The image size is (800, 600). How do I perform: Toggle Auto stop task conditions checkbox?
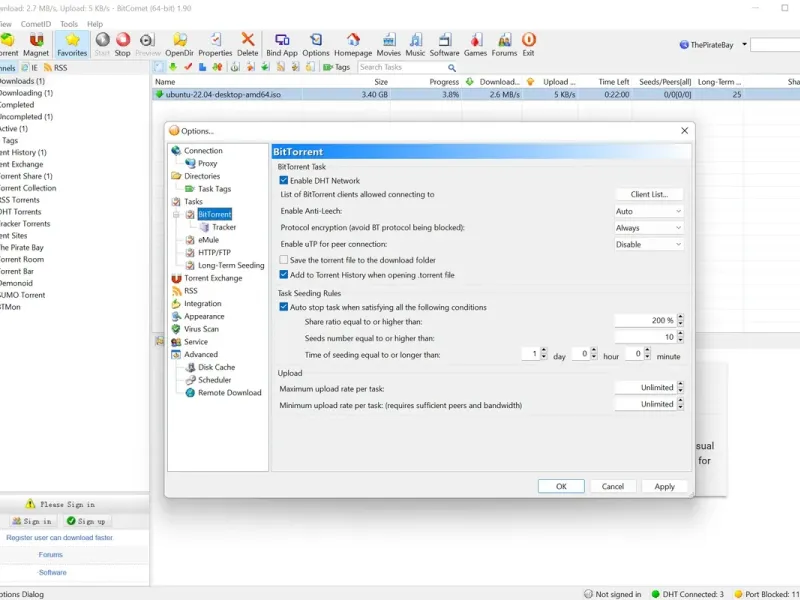coord(284,307)
